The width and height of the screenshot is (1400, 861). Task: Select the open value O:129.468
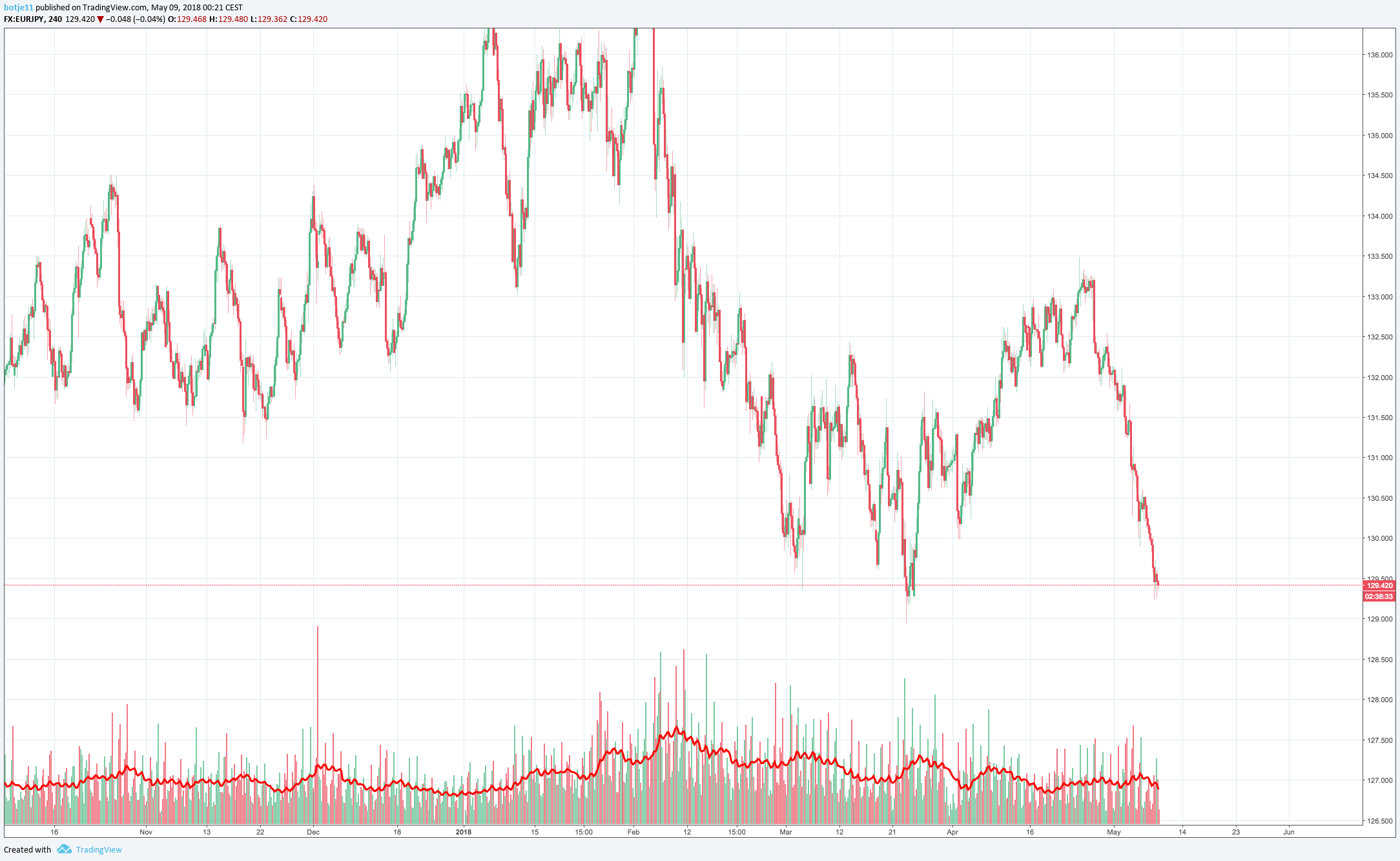pyautogui.click(x=187, y=19)
